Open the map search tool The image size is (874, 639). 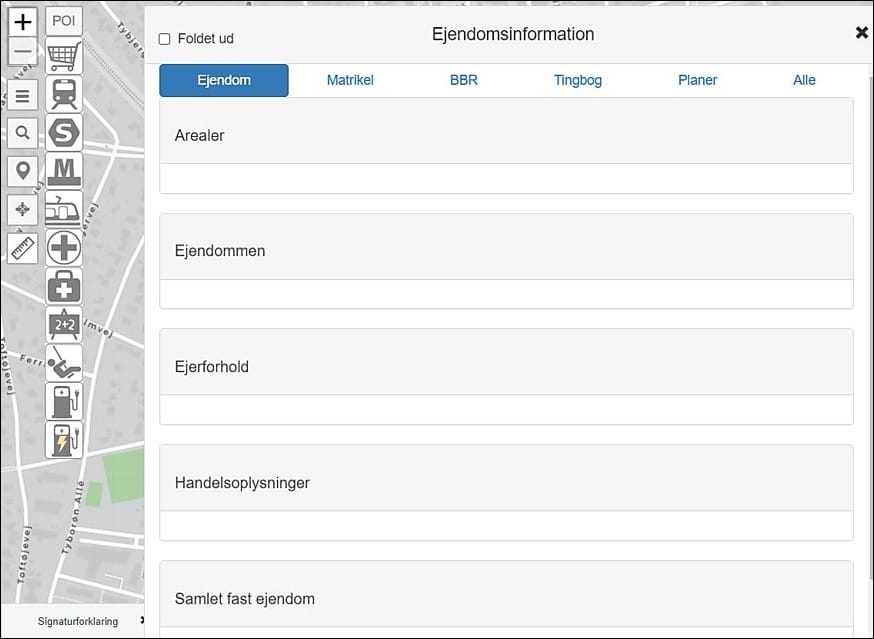click(x=22, y=133)
